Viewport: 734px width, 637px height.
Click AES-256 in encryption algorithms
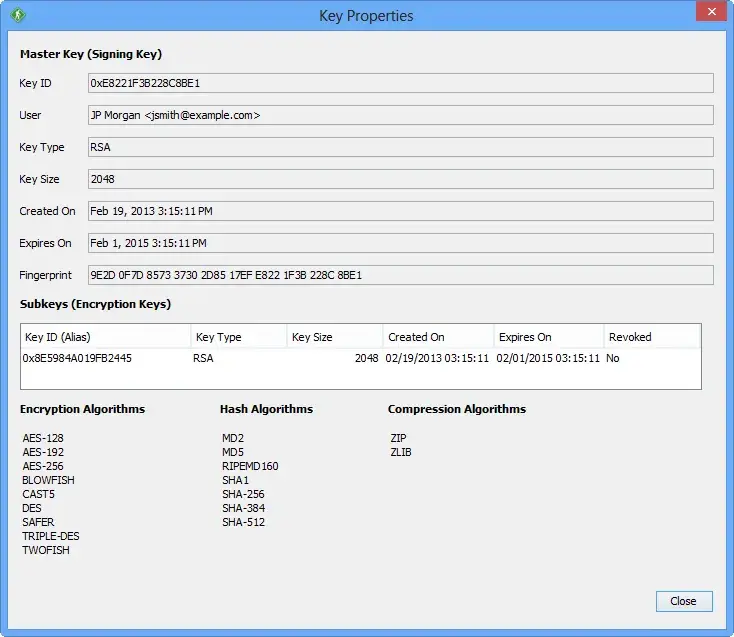(x=43, y=466)
